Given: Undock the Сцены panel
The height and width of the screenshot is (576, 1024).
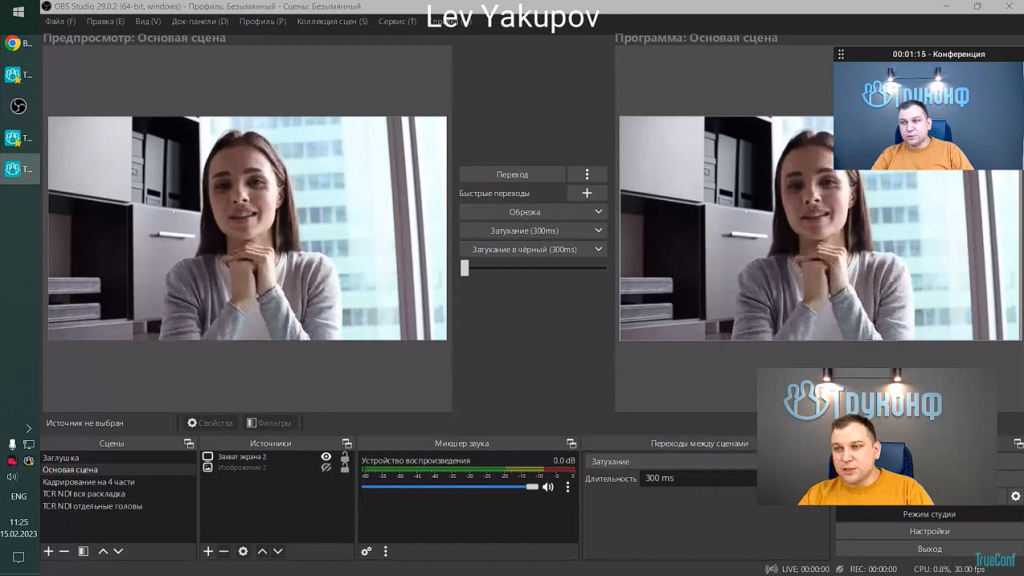Looking at the screenshot, I should pos(189,443).
